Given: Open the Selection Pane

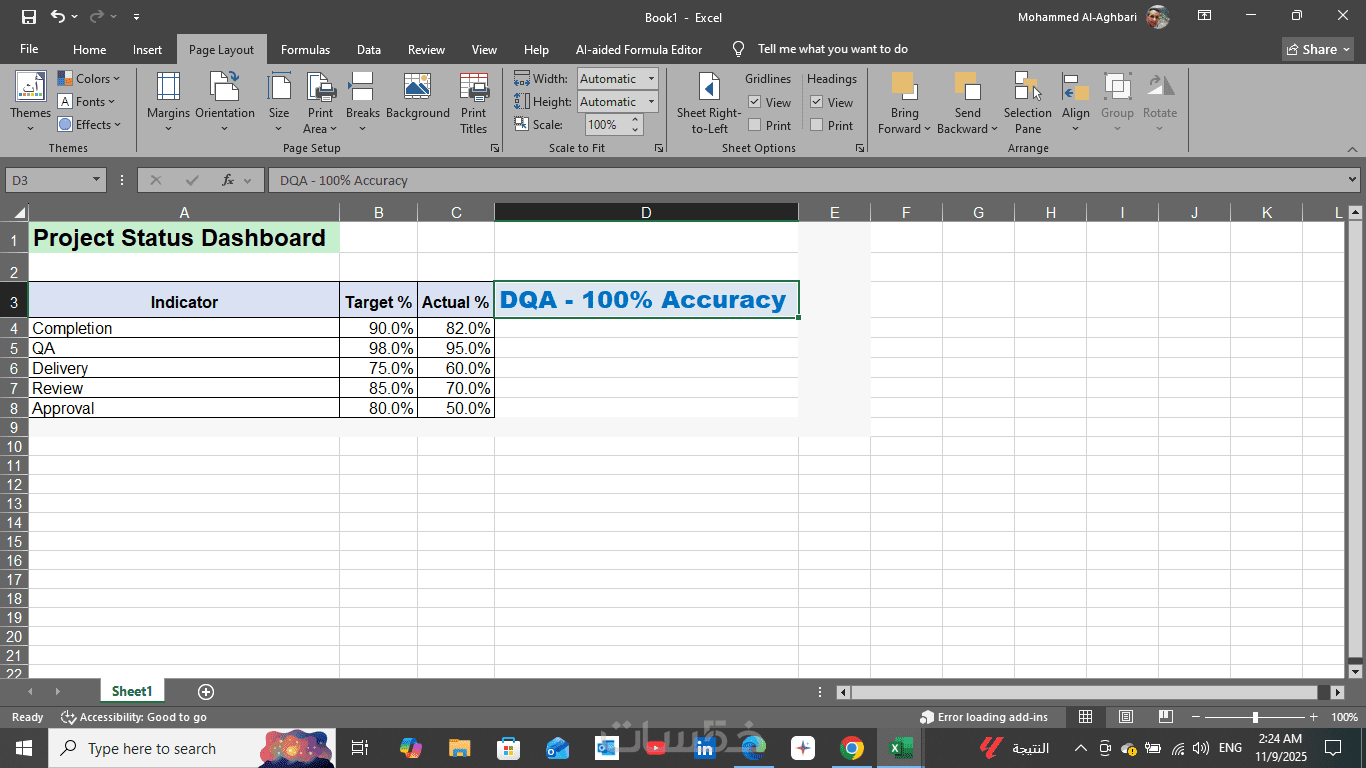Looking at the screenshot, I should 1028,103.
